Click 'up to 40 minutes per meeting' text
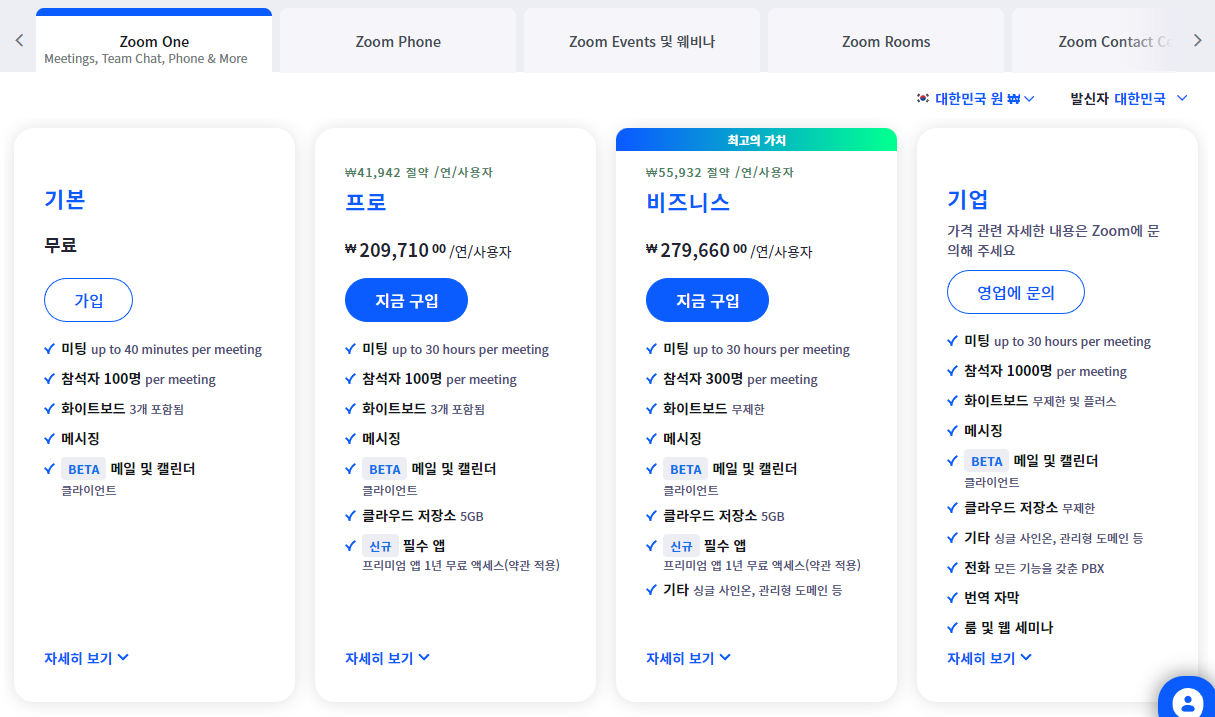The height and width of the screenshot is (717, 1215). (176, 350)
